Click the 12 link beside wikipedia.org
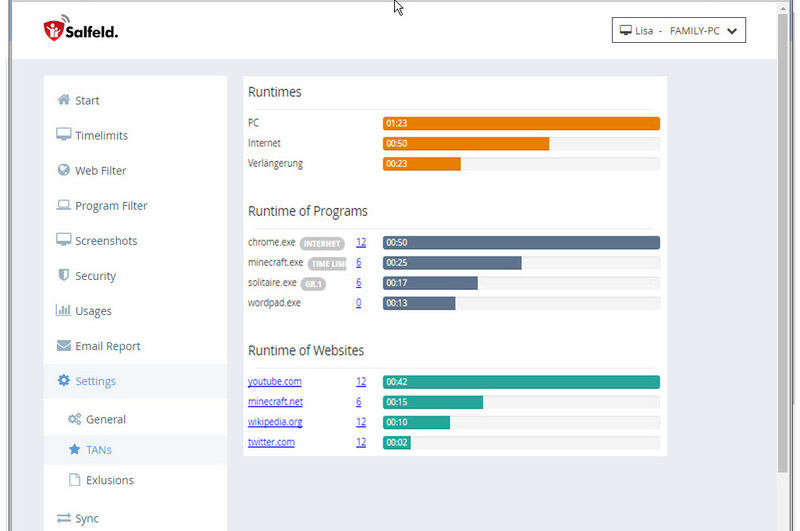This screenshot has width=800, height=531. point(361,422)
